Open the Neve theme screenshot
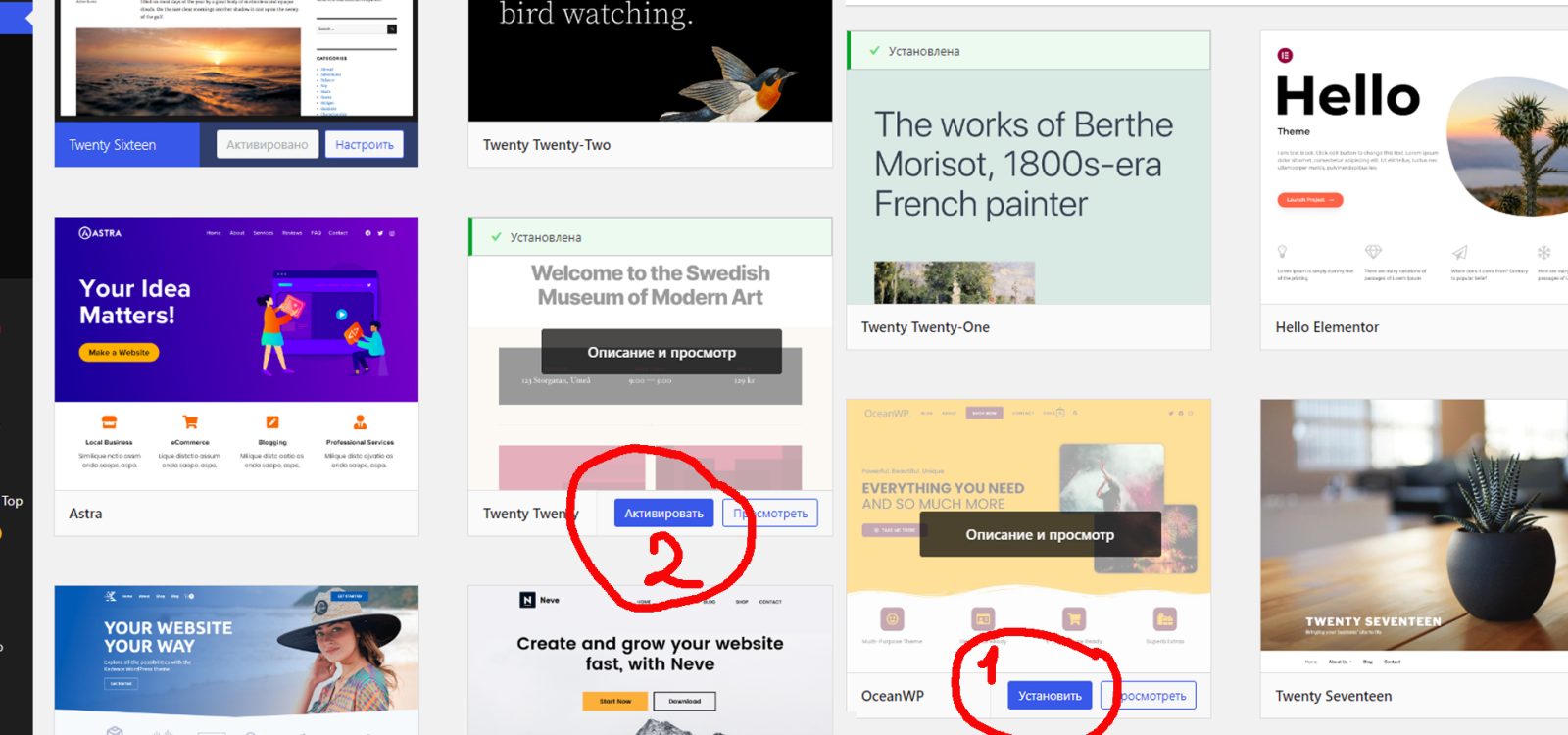 click(x=650, y=661)
